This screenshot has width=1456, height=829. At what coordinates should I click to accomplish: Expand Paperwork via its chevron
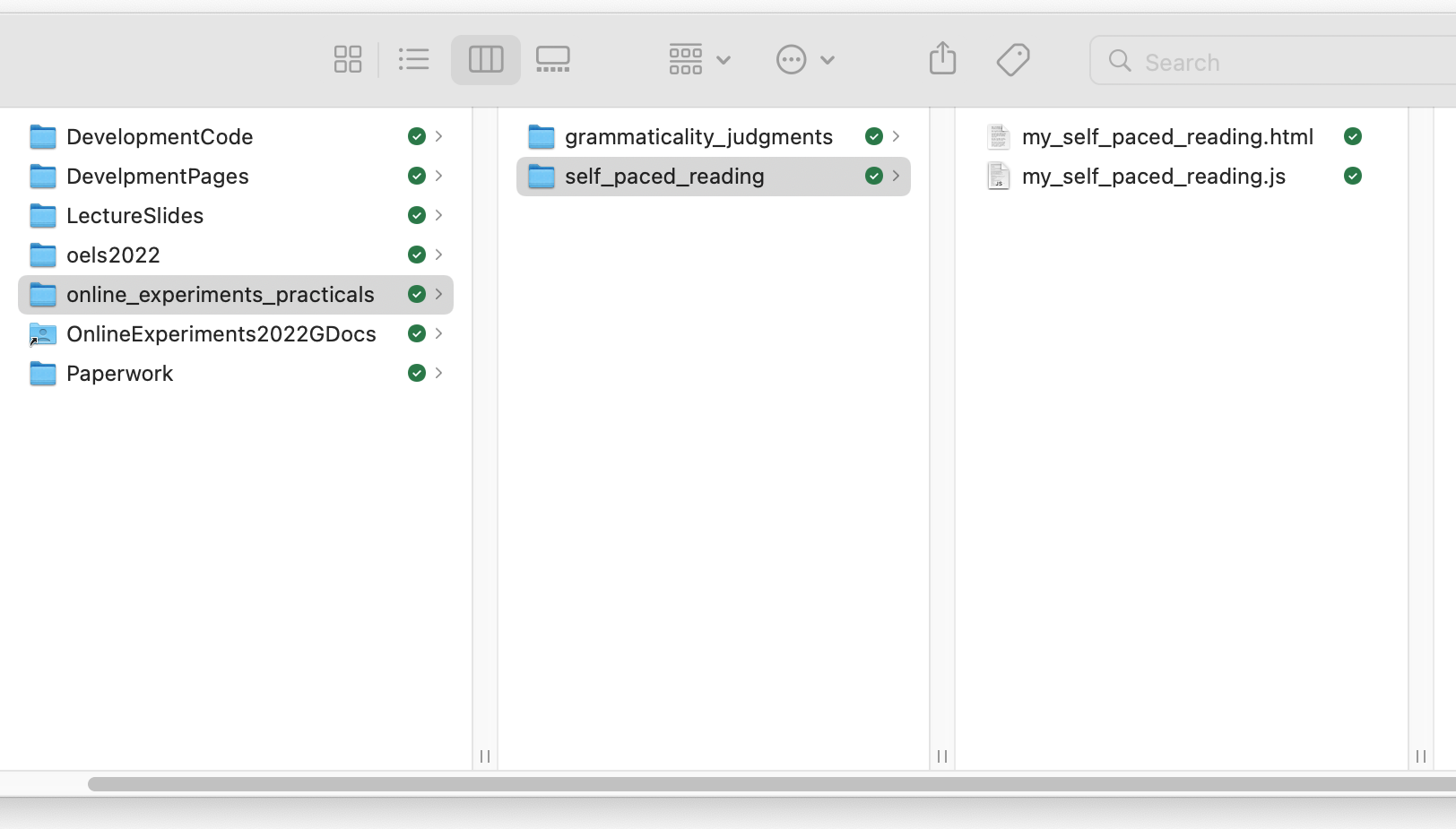(438, 373)
